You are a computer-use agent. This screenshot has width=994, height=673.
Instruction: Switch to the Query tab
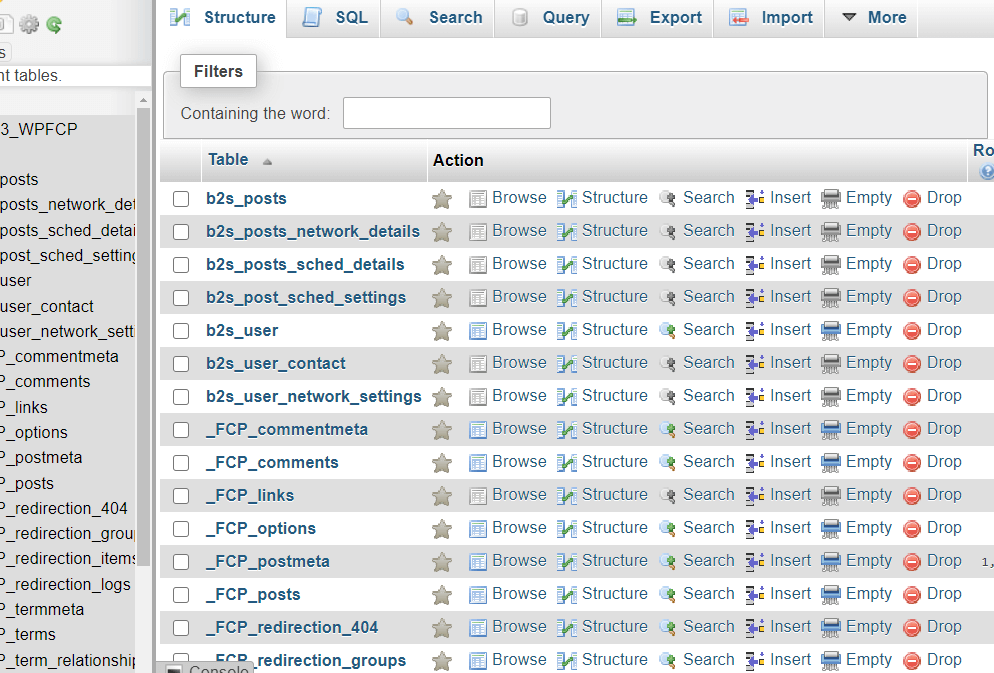pyautogui.click(x=550, y=18)
